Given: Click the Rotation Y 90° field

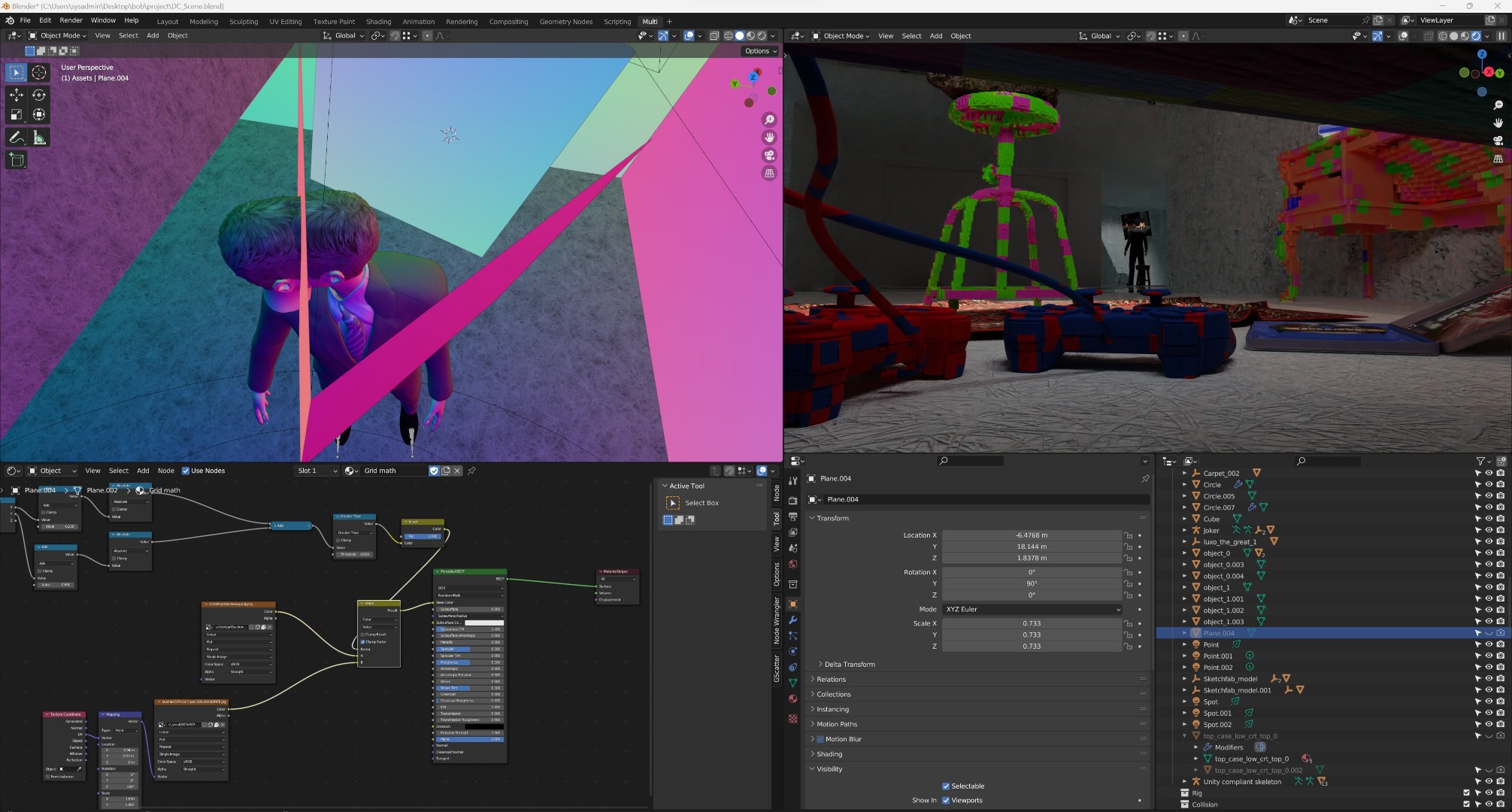Looking at the screenshot, I should 1032,583.
